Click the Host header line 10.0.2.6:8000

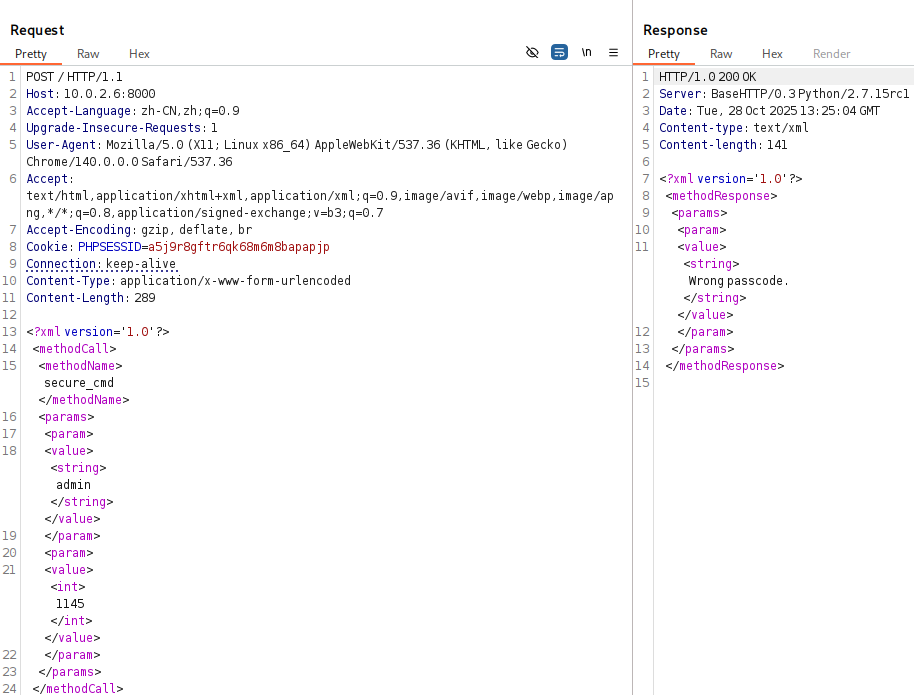coord(90,93)
